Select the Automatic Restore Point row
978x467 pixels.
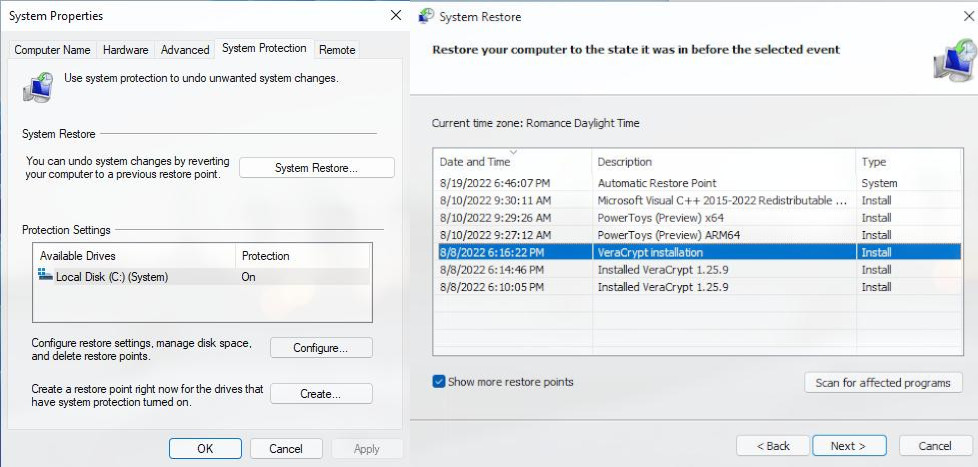pos(697,183)
